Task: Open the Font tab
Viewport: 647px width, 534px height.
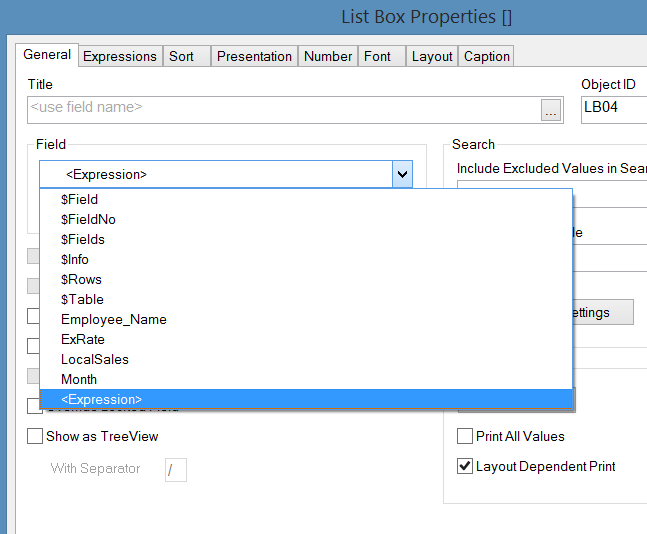Action: tap(378, 57)
